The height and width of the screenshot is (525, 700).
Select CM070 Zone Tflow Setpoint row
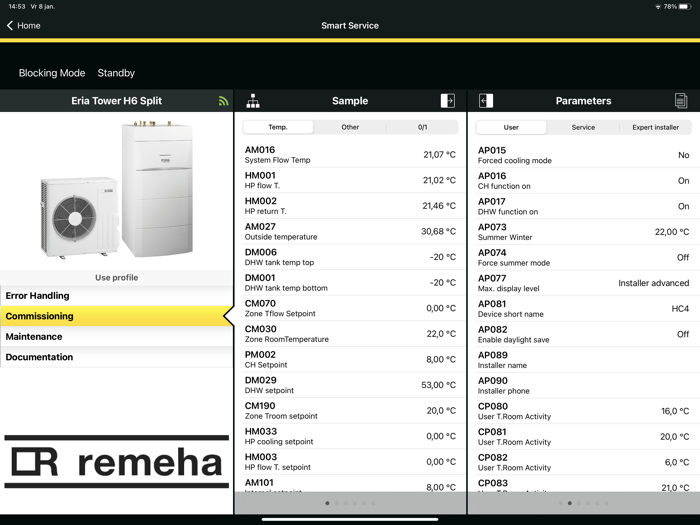350,308
